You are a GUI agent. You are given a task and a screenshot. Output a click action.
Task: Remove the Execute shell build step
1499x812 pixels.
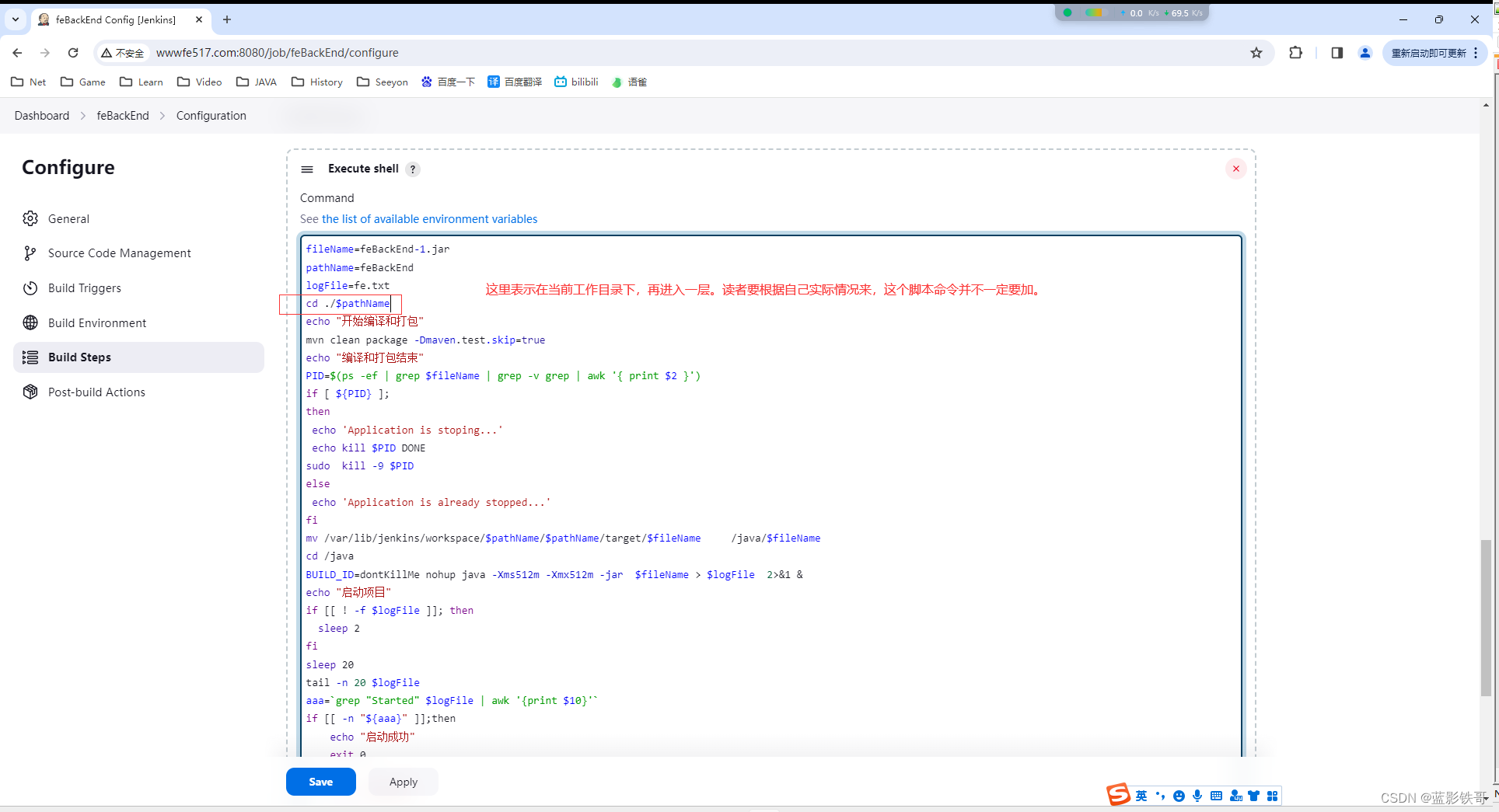[1235, 169]
